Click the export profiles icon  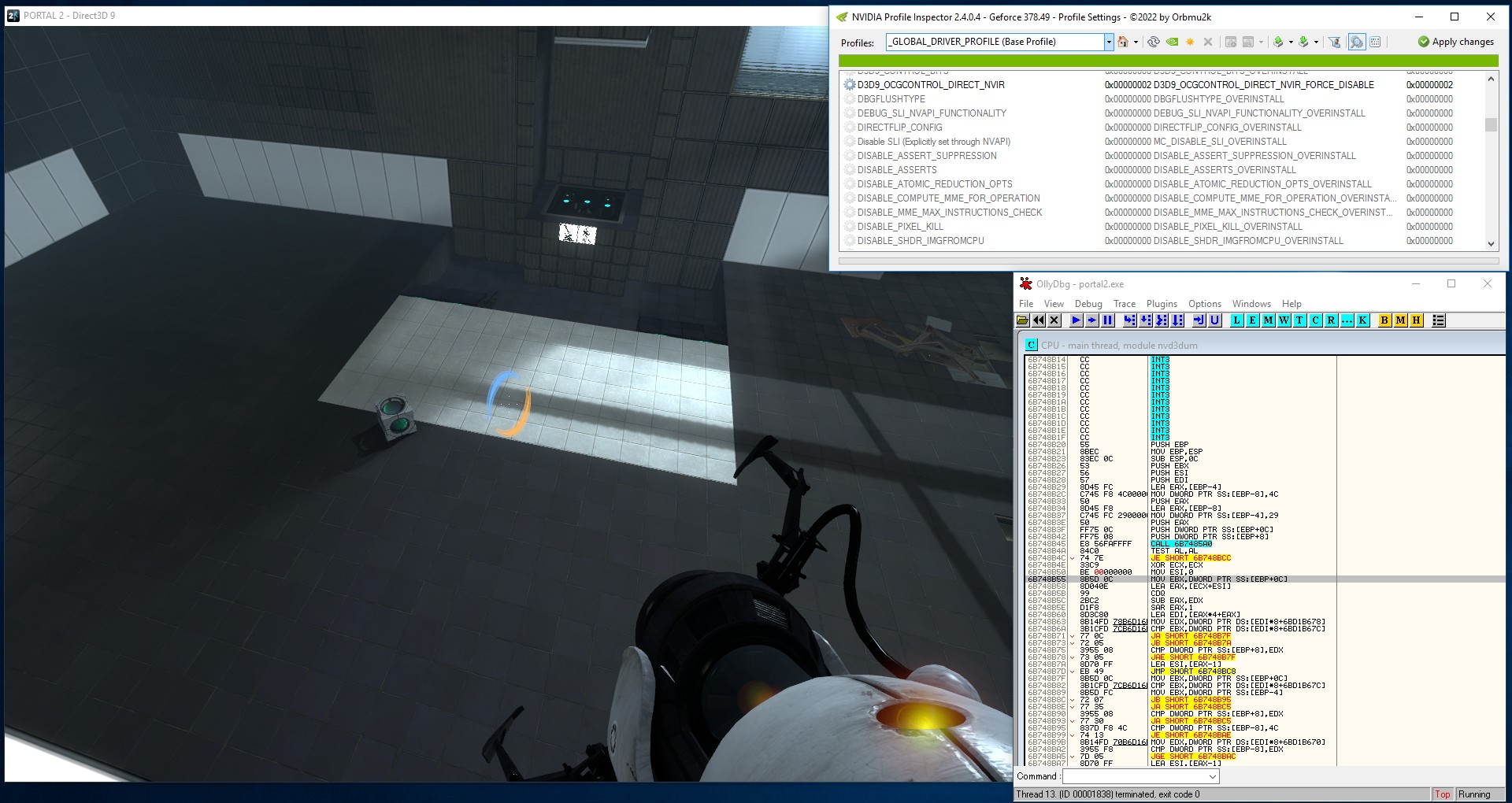(1278, 42)
